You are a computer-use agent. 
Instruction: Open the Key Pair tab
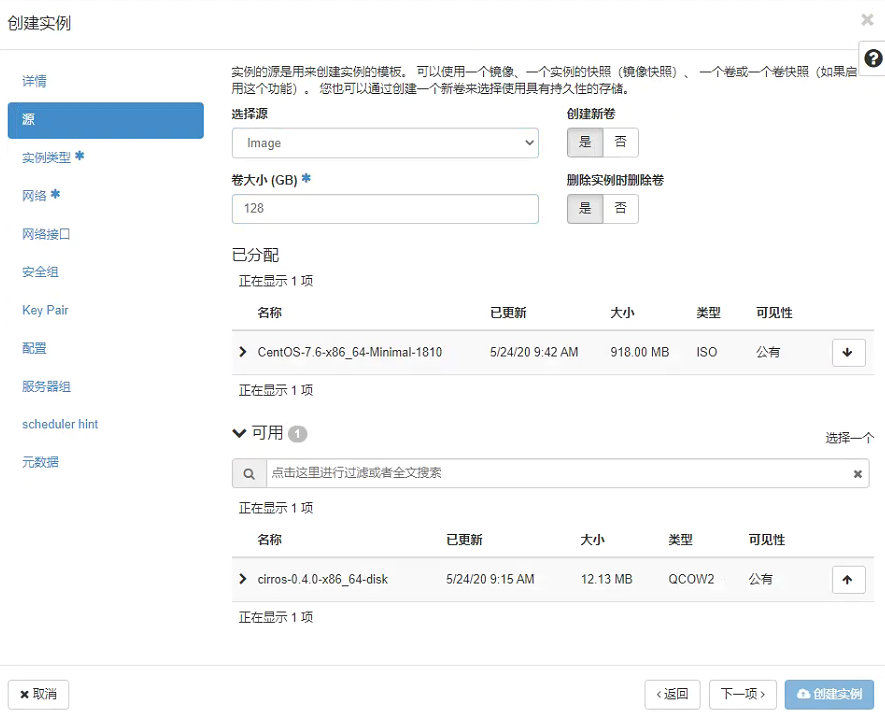(x=45, y=310)
